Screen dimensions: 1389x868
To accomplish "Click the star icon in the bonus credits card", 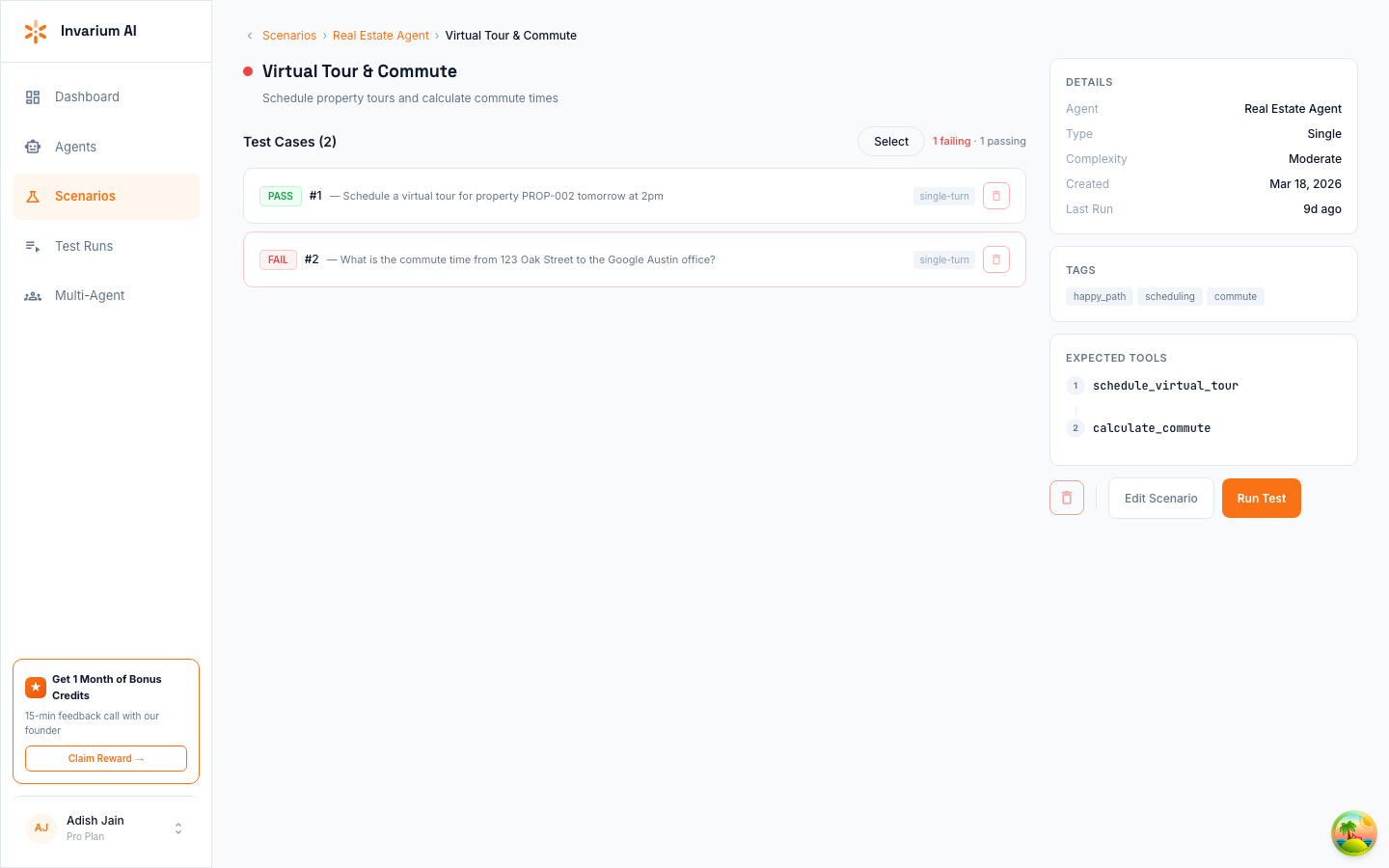I will 36,687.
